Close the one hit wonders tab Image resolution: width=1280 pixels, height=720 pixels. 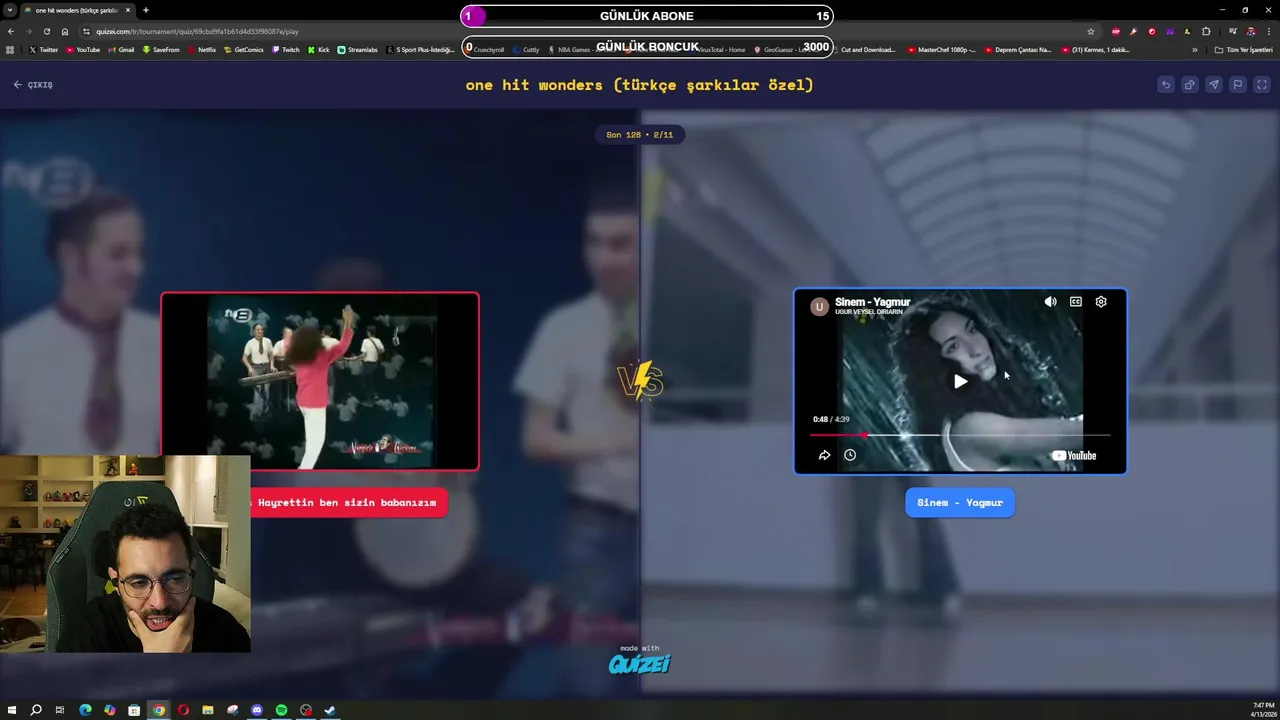click(x=128, y=10)
